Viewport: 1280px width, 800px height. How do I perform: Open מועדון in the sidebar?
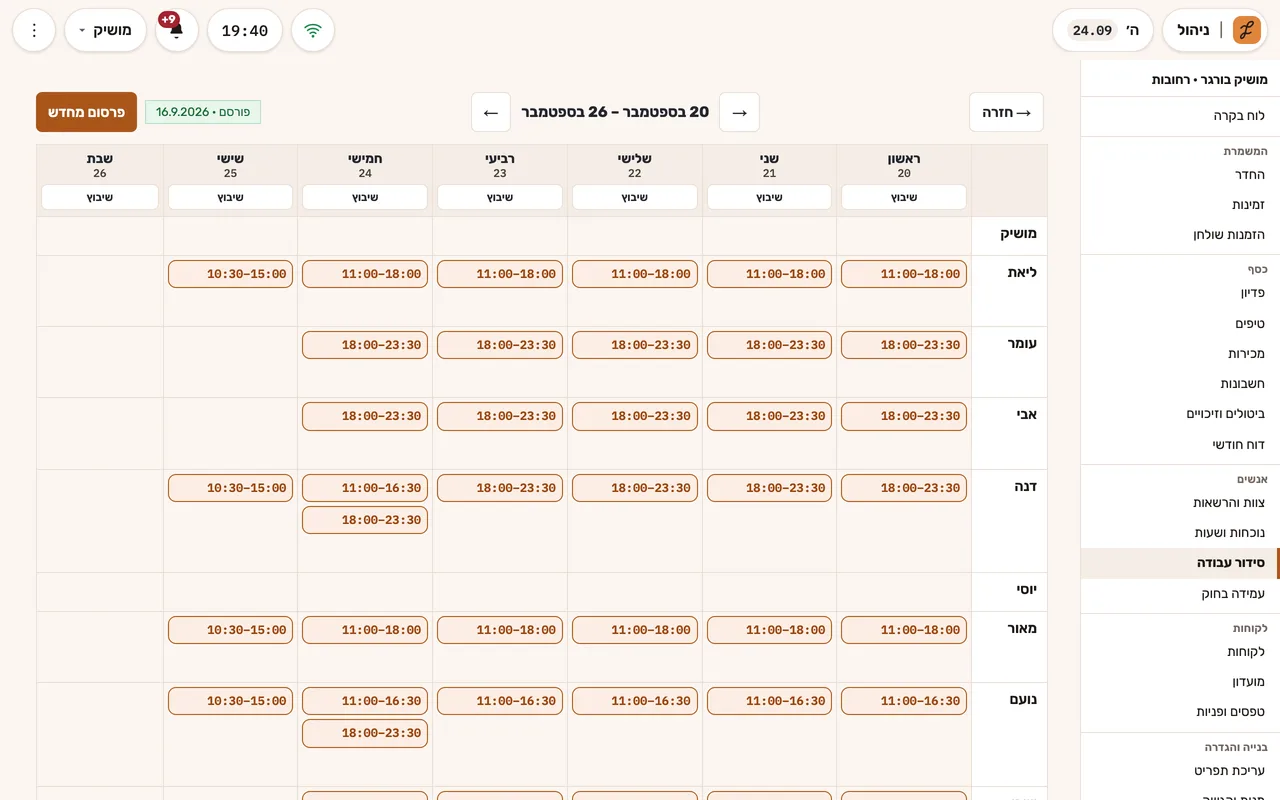1180,682
